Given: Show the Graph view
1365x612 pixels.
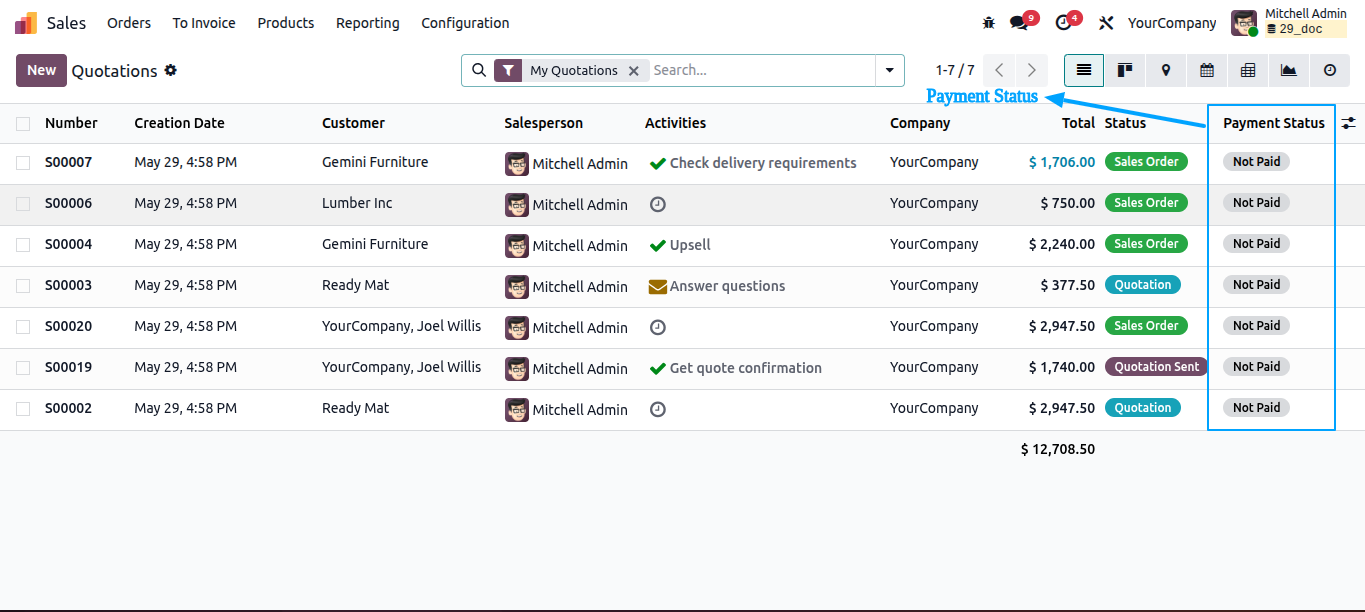Looking at the screenshot, I should [x=1289, y=70].
